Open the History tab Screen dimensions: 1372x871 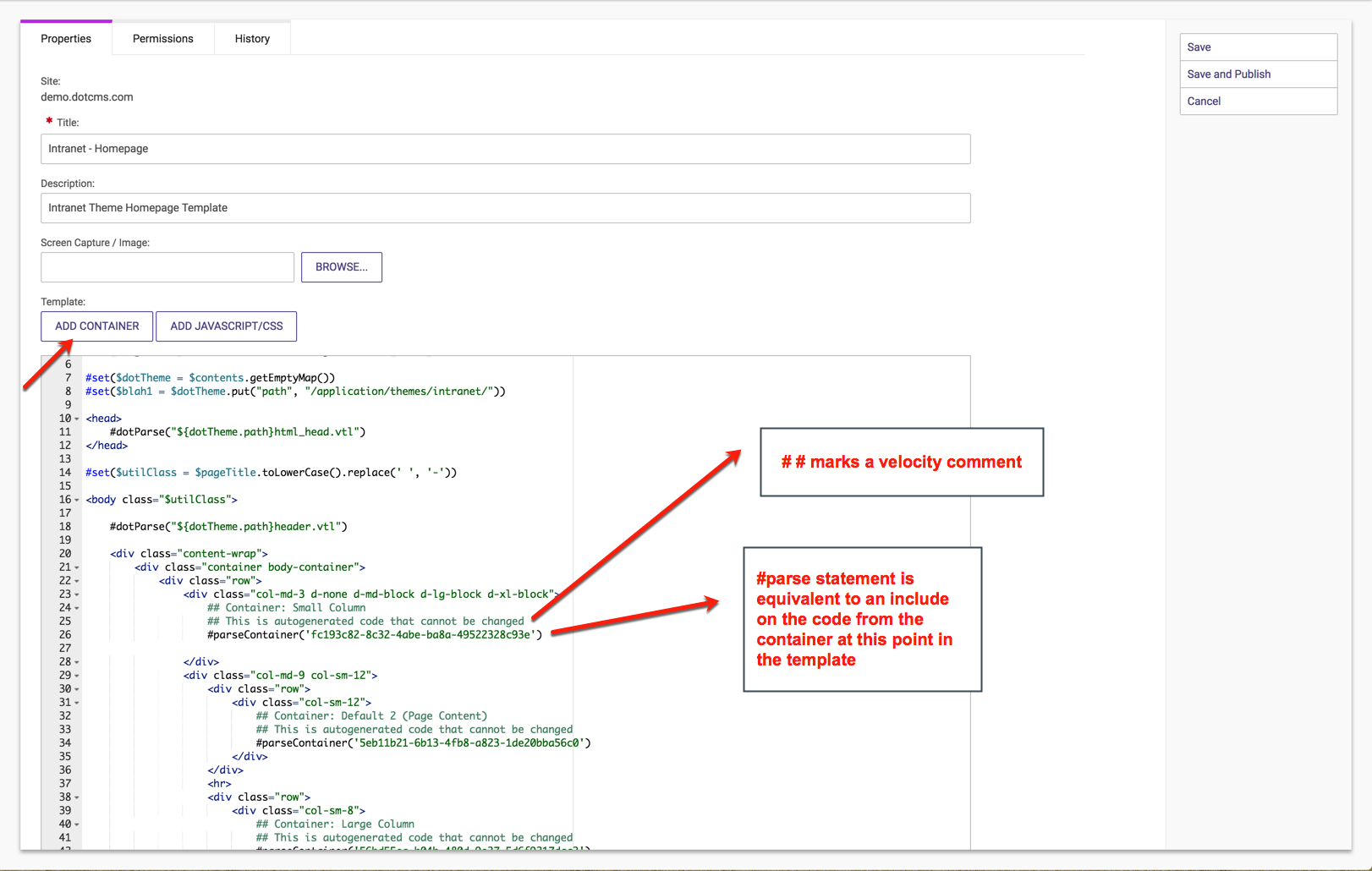(252, 39)
